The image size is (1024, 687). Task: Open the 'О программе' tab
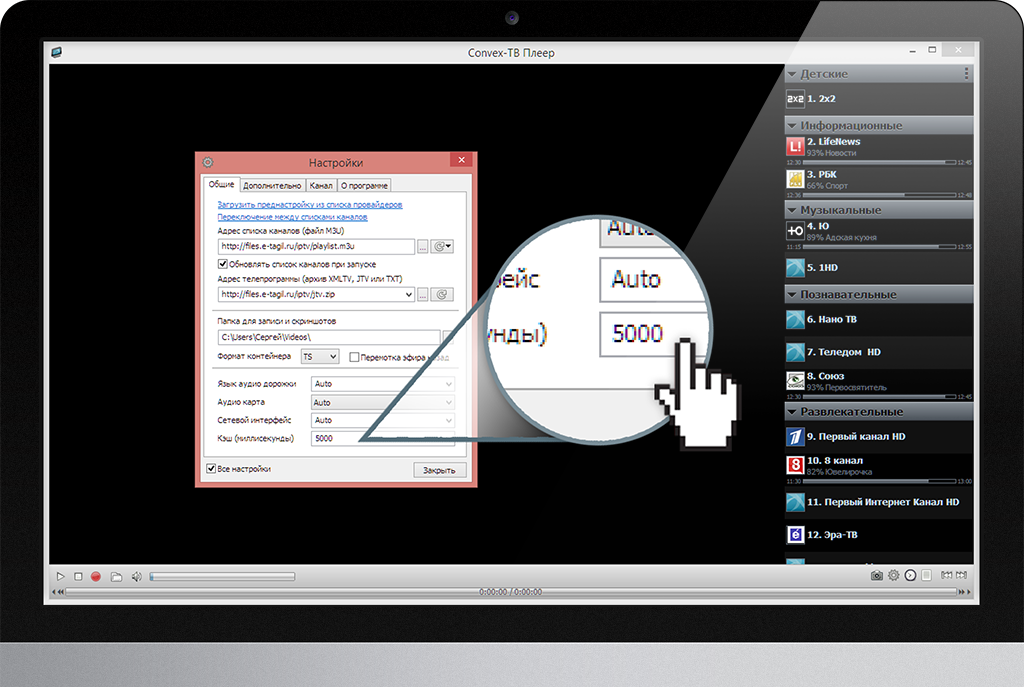click(363, 185)
